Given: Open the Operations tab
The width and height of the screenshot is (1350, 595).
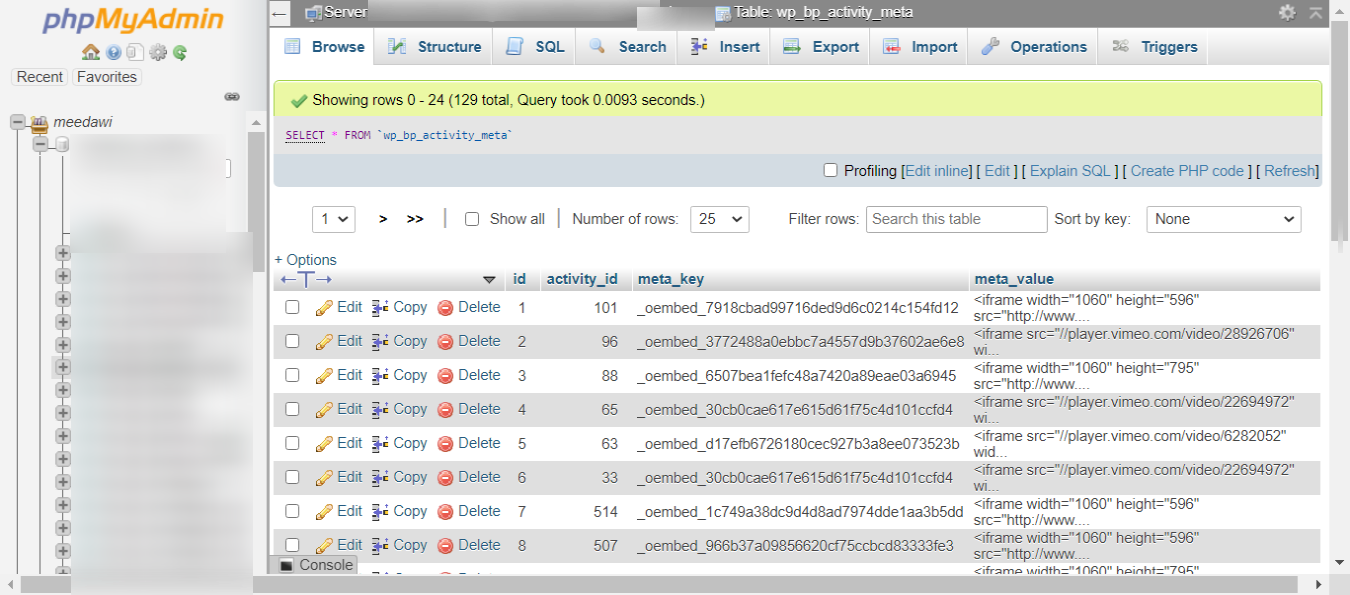Looking at the screenshot, I should click(1034, 47).
